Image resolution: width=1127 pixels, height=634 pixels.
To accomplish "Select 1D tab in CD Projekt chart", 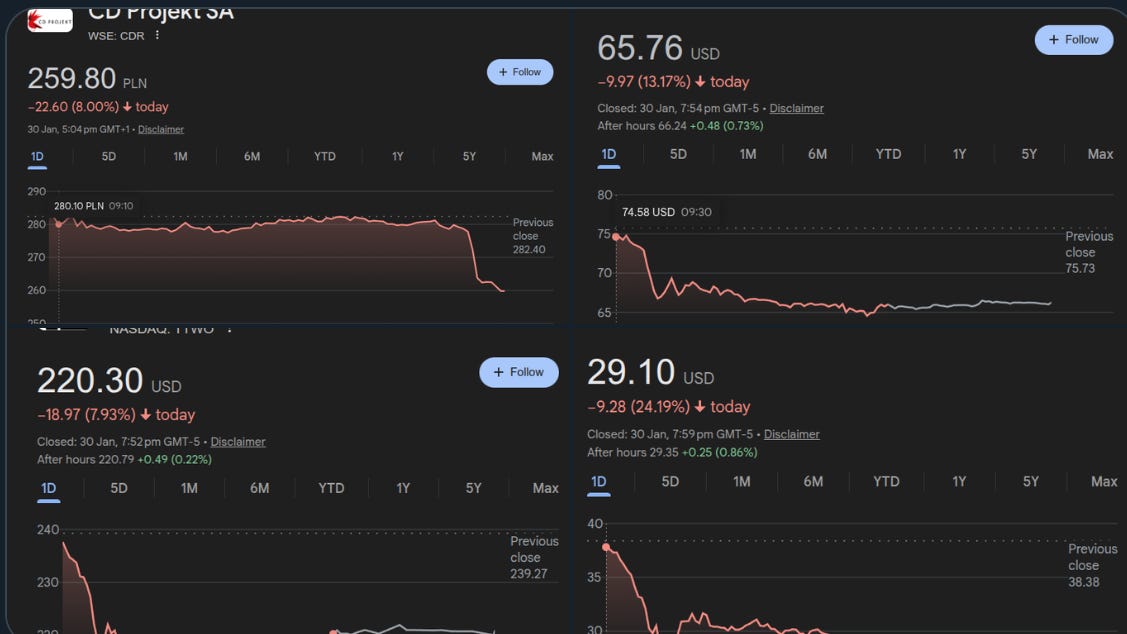I will (37, 157).
